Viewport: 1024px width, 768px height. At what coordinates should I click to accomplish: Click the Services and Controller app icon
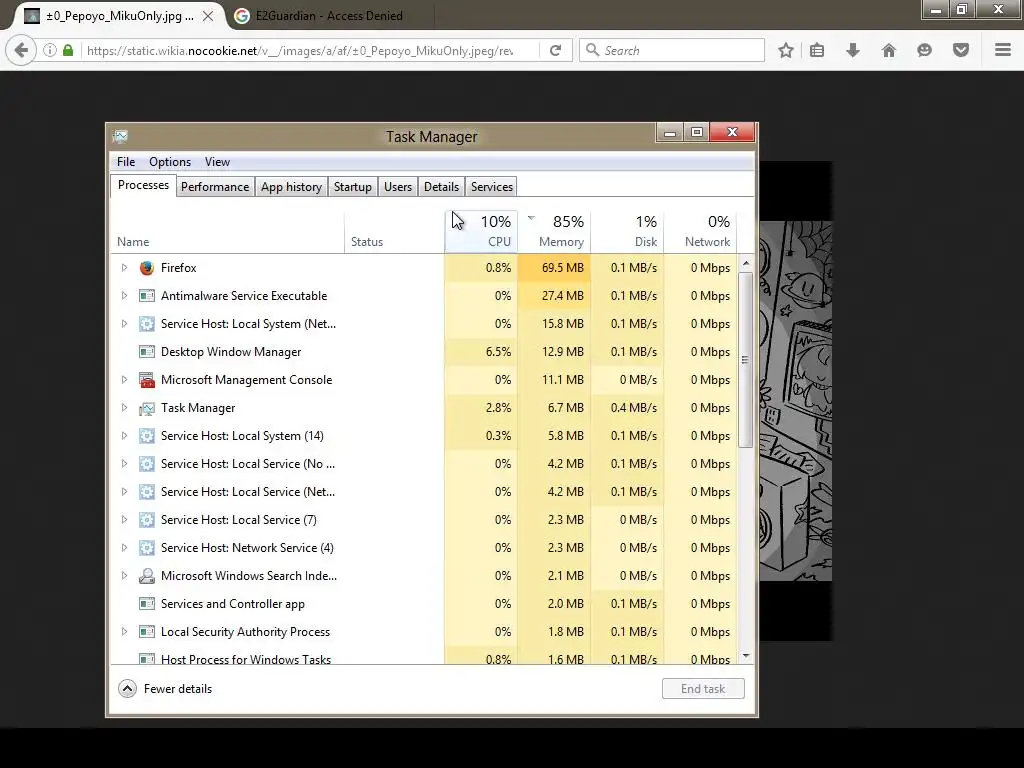coord(147,604)
